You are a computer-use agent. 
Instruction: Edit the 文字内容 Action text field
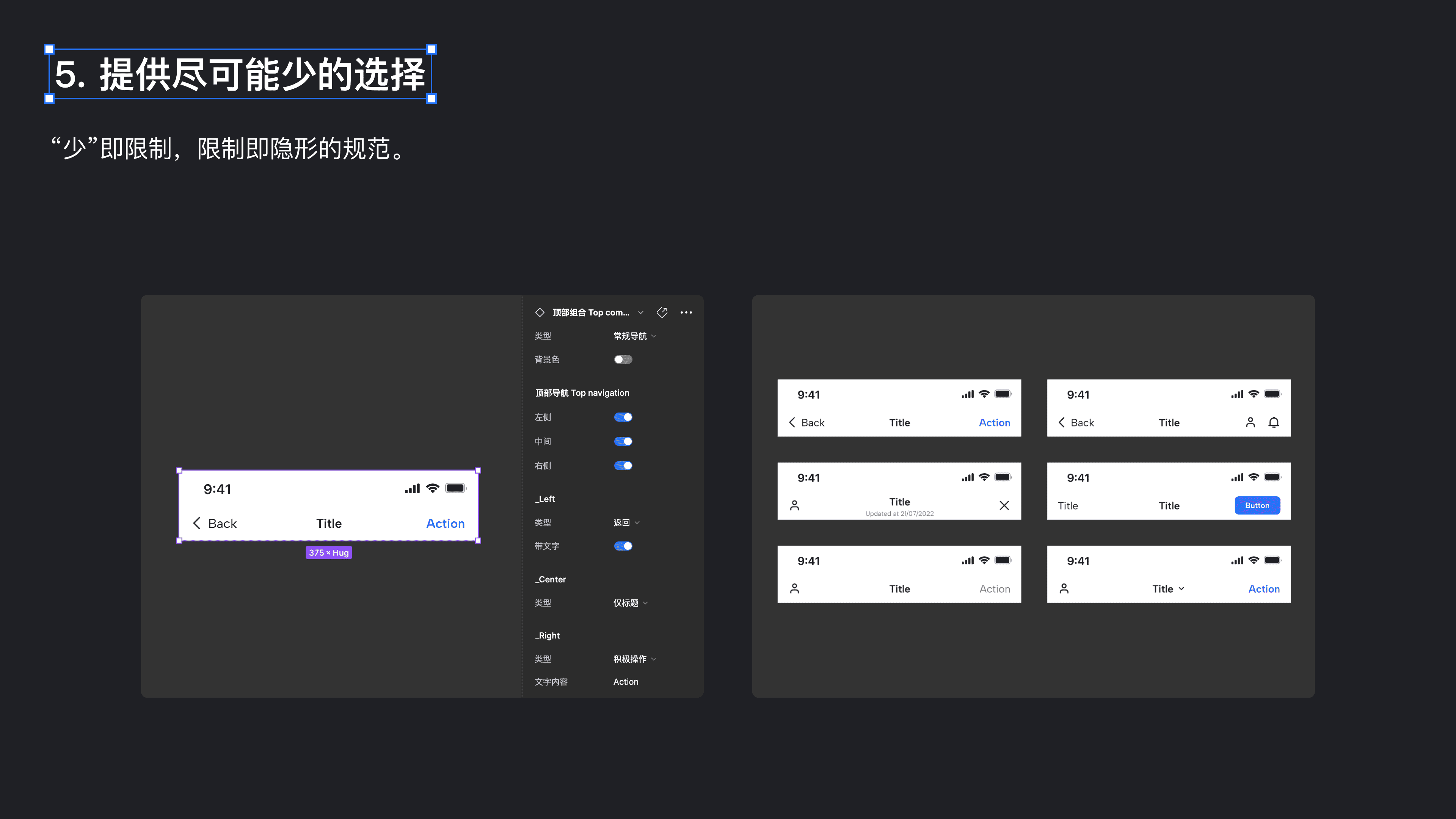click(626, 682)
